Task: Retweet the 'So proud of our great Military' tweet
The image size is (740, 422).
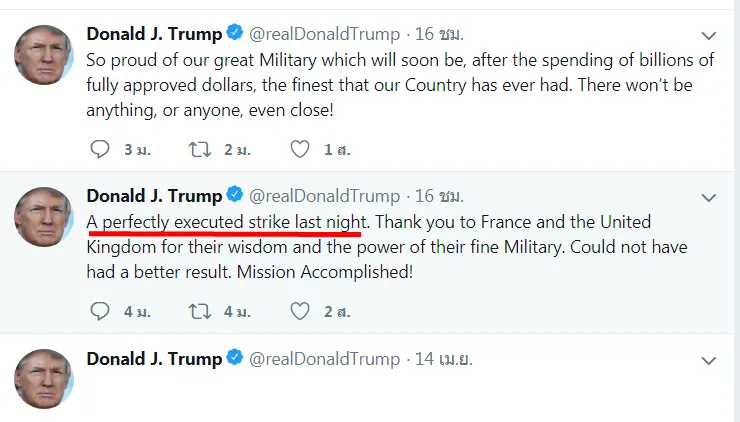Action: [200, 149]
